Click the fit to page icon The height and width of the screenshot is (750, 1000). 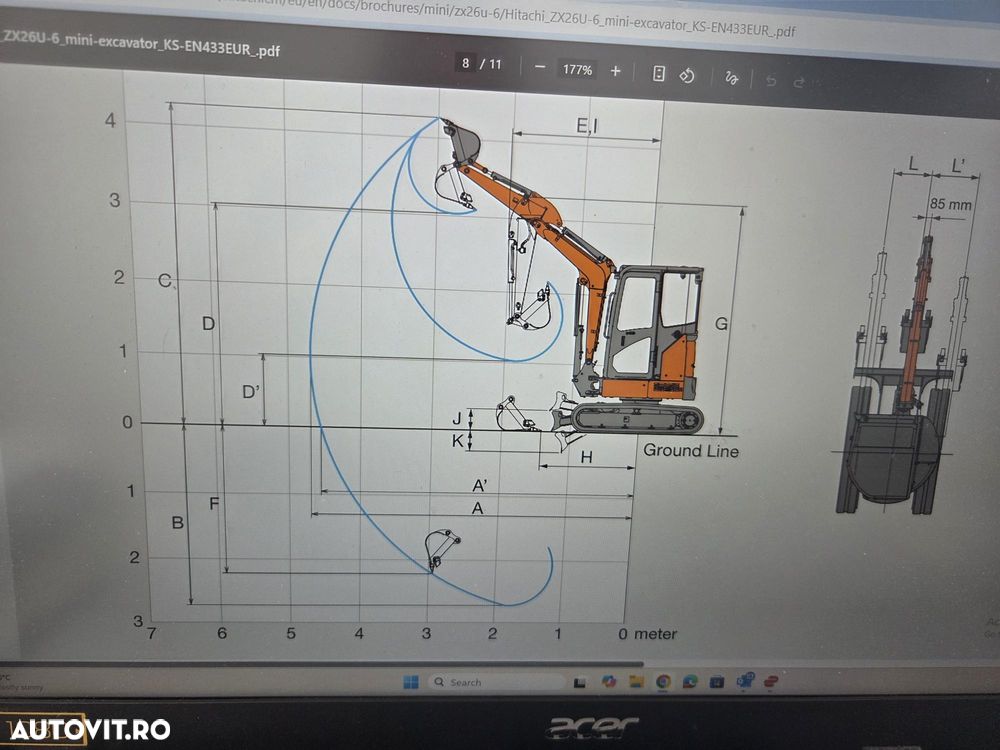coord(659,73)
